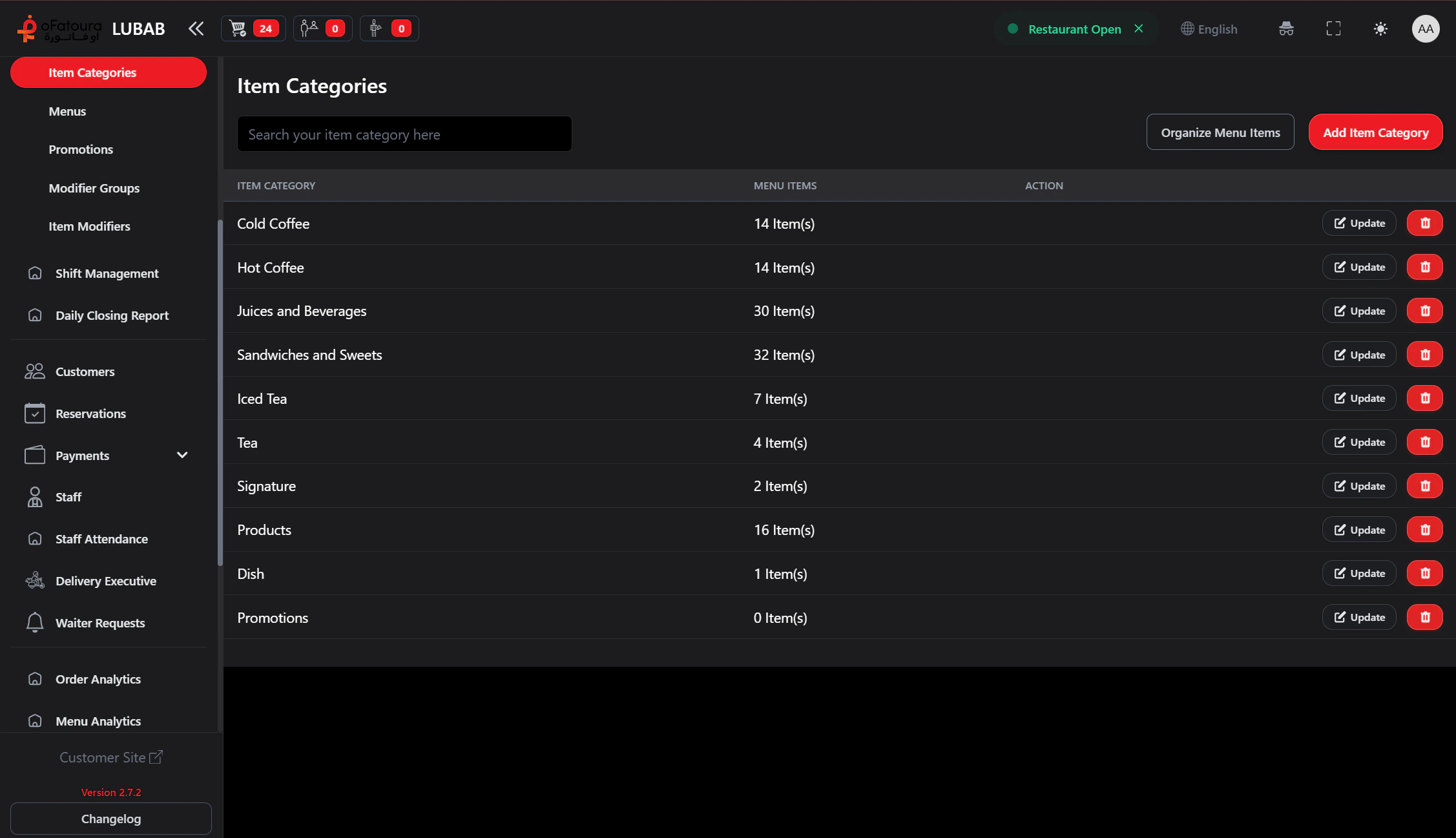This screenshot has width=1456, height=838.
Task: Delete the Cold Coffee category
Action: (1424, 223)
